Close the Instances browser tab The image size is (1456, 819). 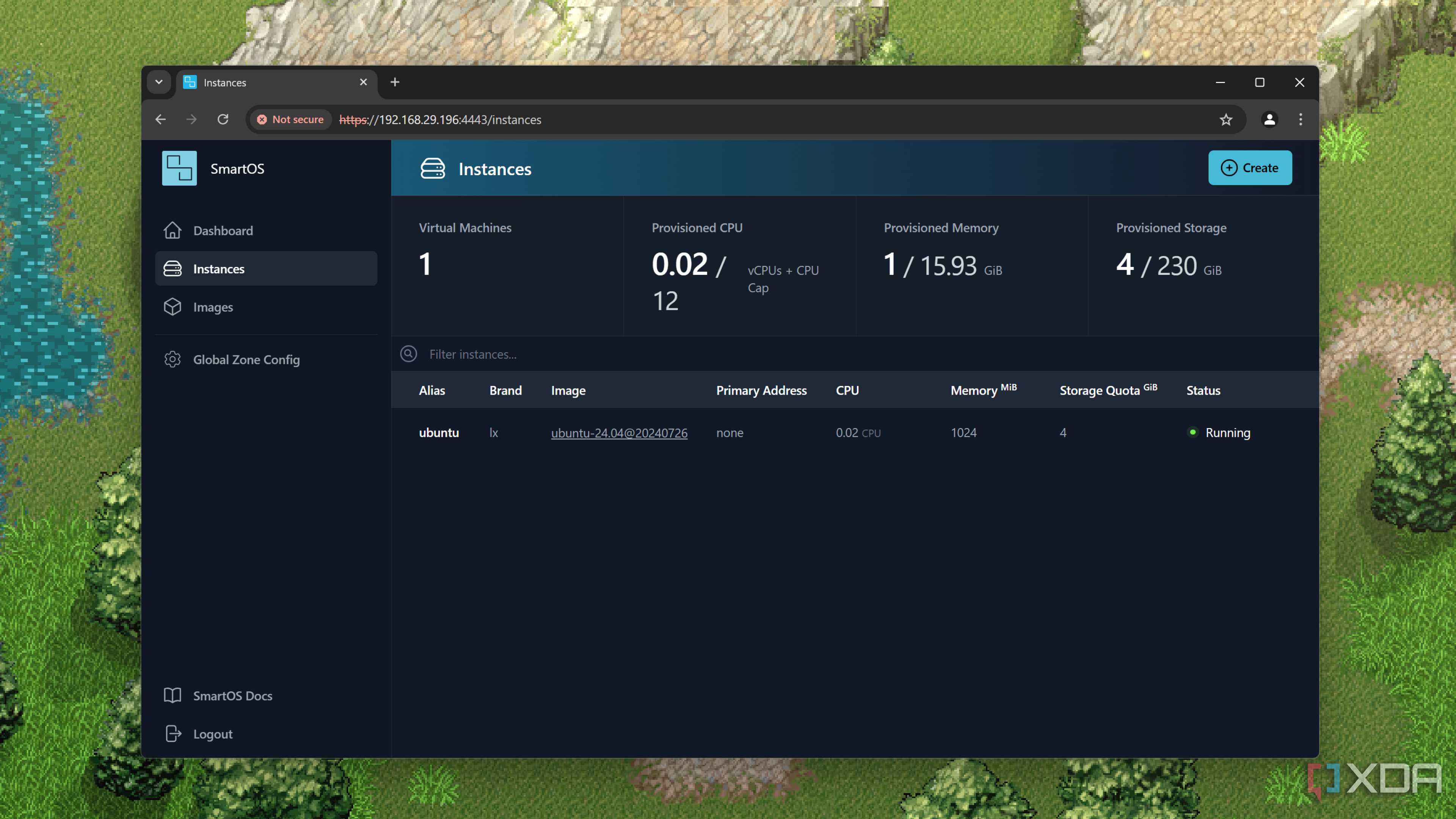point(364,82)
